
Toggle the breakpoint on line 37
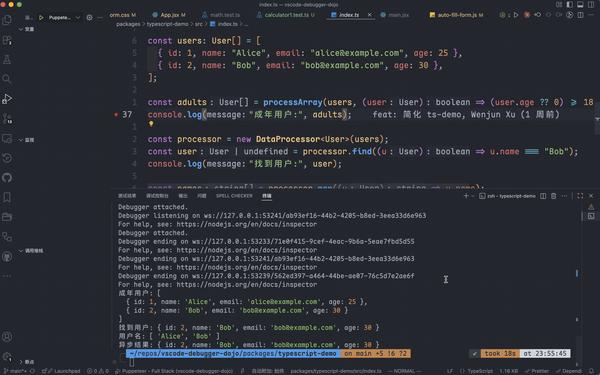point(116,114)
